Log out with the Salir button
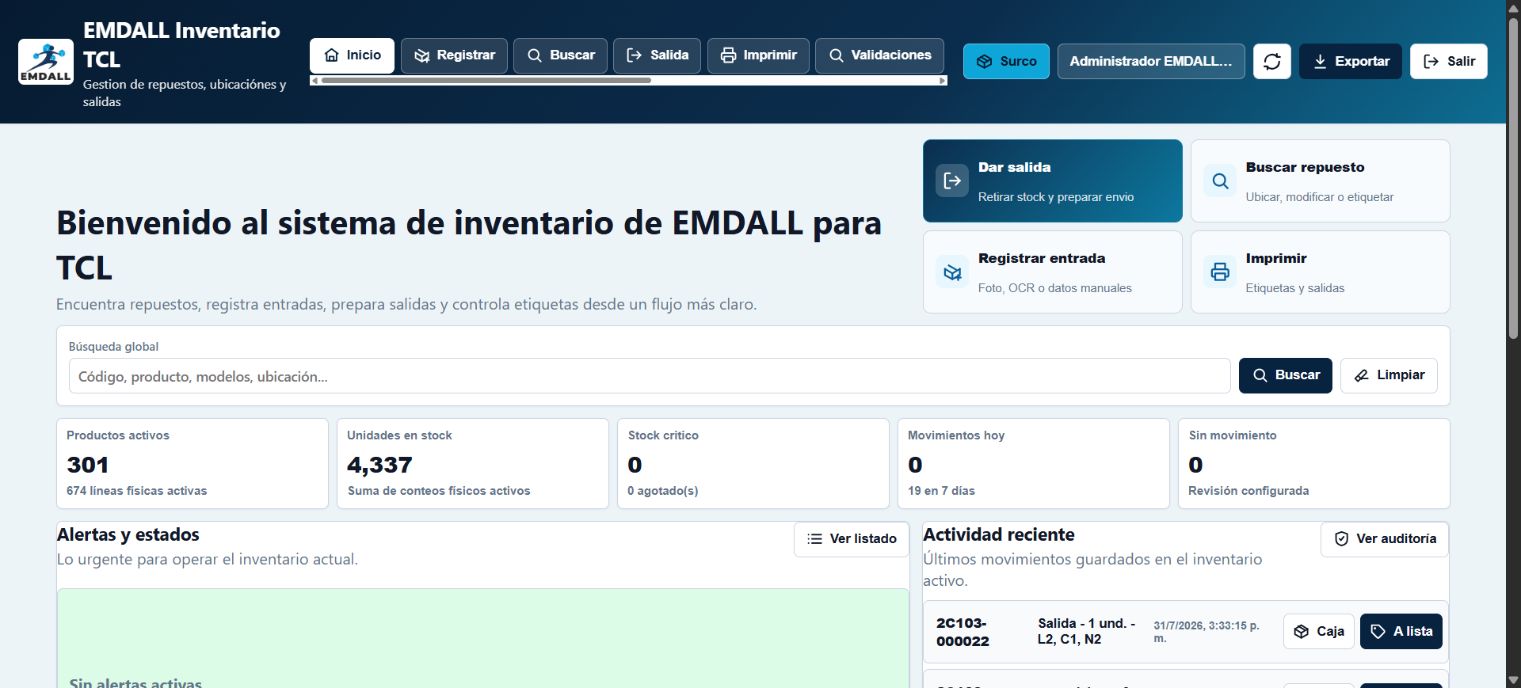The height and width of the screenshot is (688, 1521). point(1449,61)
